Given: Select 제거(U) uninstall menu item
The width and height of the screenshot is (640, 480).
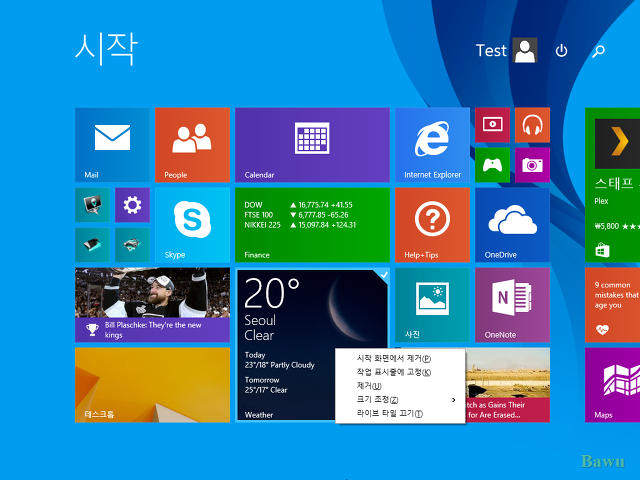Looking at the screenshot, I should [x=400, y=386].
